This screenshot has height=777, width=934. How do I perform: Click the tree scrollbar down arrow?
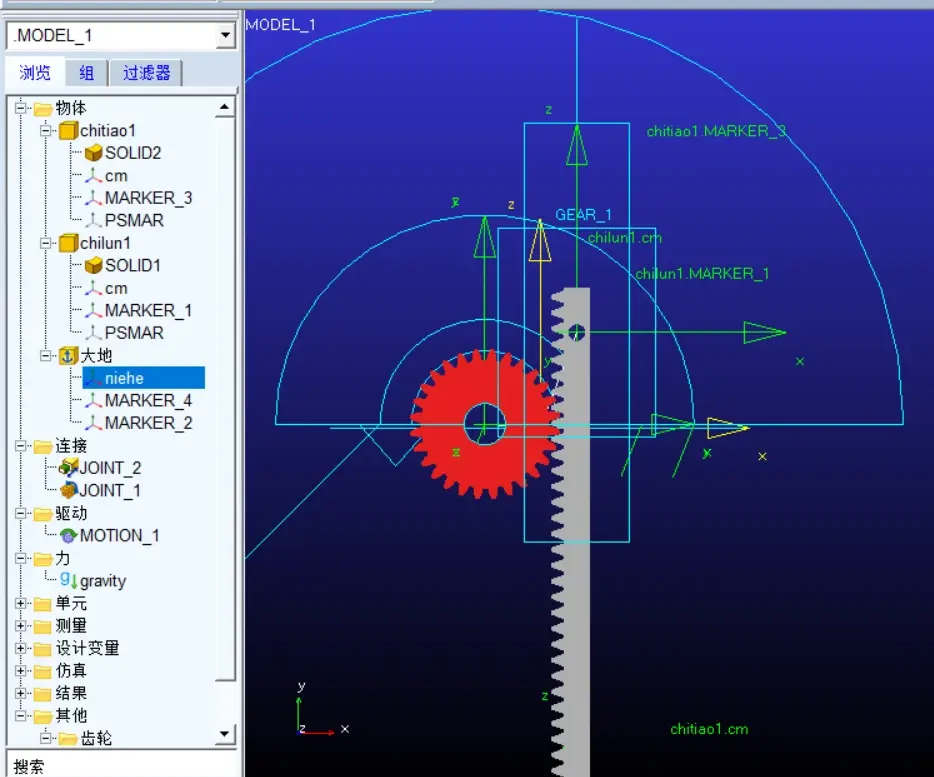(x=225, y=734)
